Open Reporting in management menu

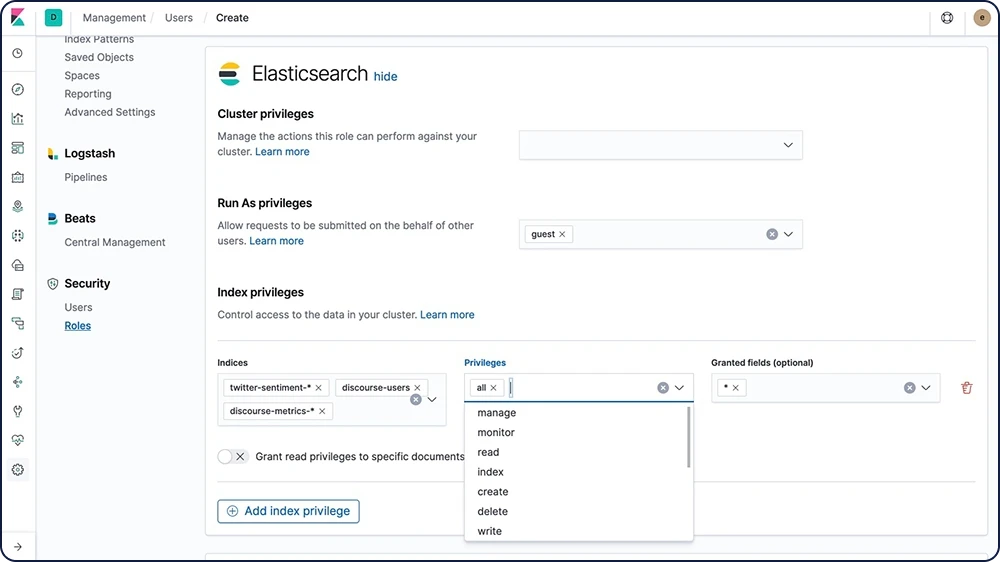pos(88,94)
